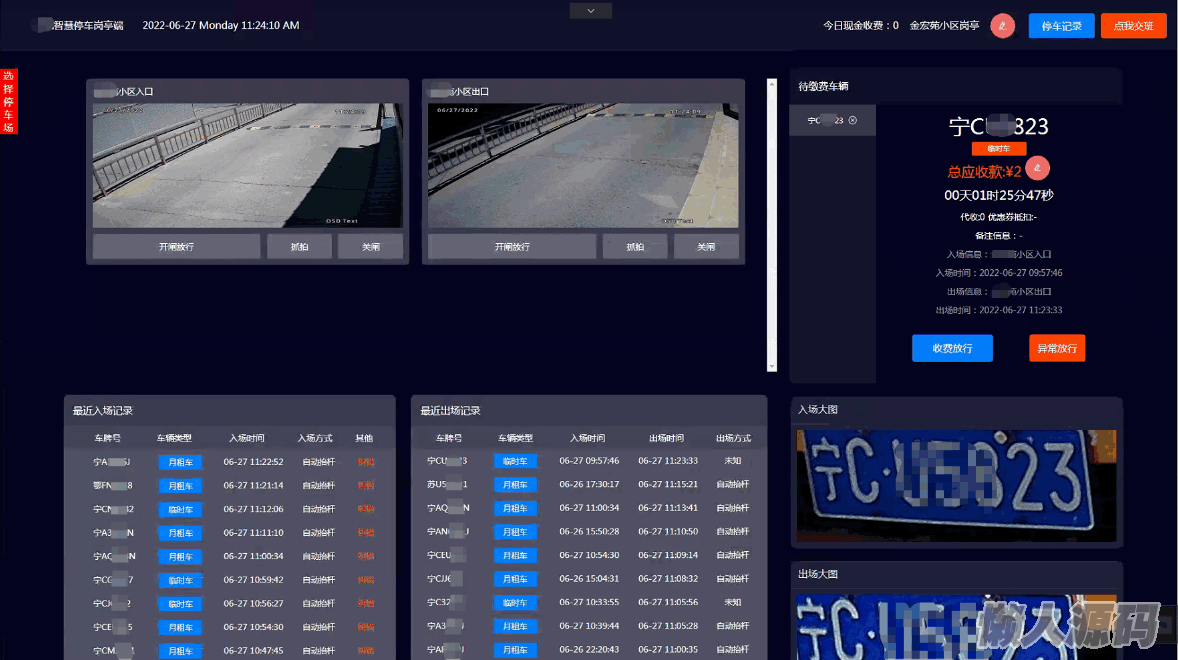Click the entrance camera video feed

pyautogui.click(x=247, y=166)
